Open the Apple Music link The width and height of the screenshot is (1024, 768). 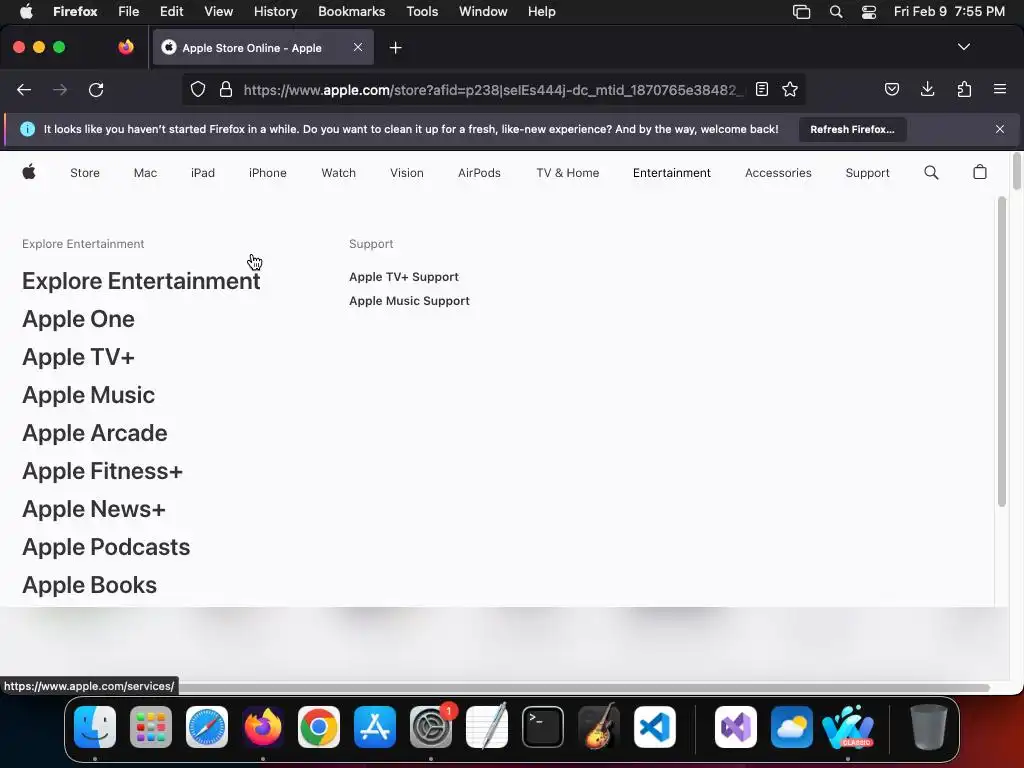click(x=88, y=394)
